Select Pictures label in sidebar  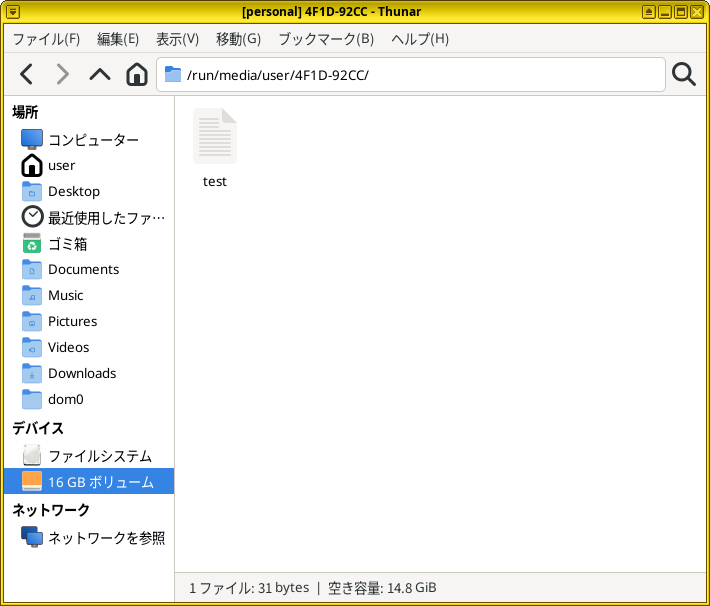pyautogui.click(x=72, y=321)
